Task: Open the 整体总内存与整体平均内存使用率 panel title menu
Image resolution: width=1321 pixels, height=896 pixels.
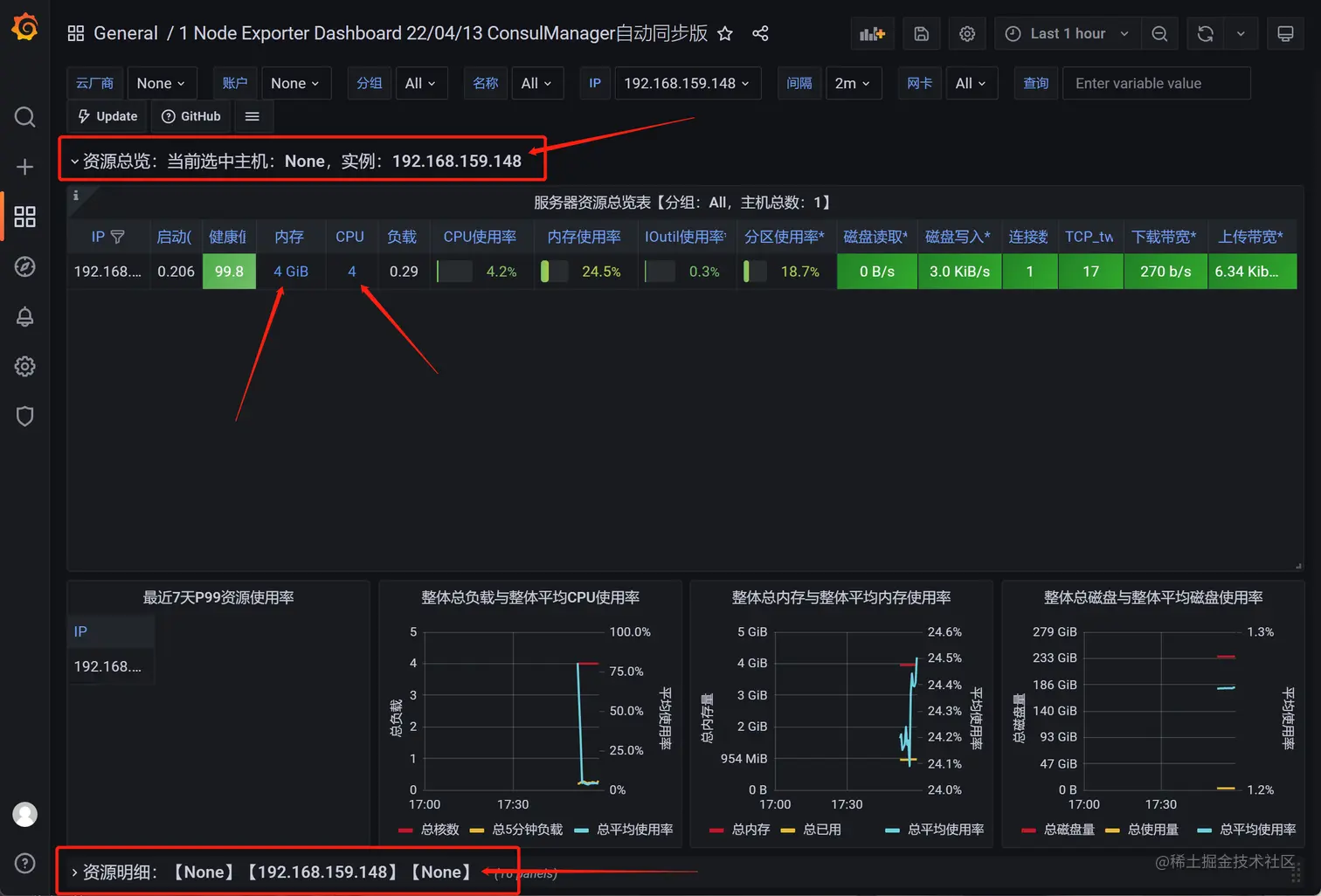Action: pos(841,597)
